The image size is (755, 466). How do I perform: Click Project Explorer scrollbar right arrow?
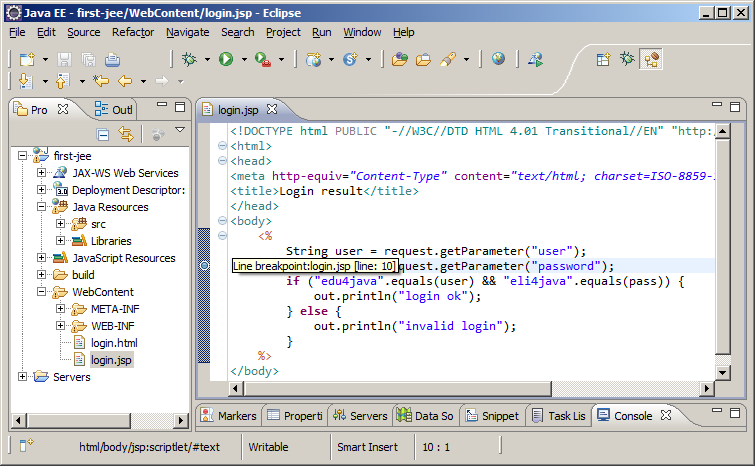click(181, 420)
